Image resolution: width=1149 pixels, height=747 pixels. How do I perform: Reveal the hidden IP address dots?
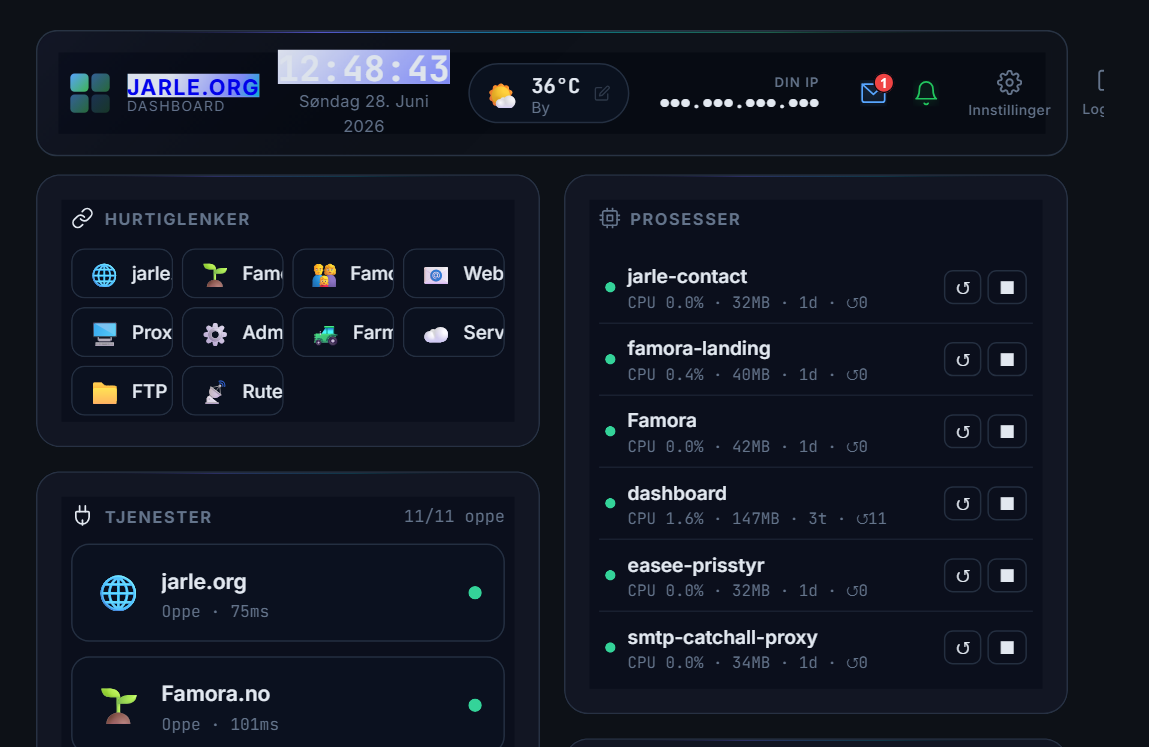739,103
